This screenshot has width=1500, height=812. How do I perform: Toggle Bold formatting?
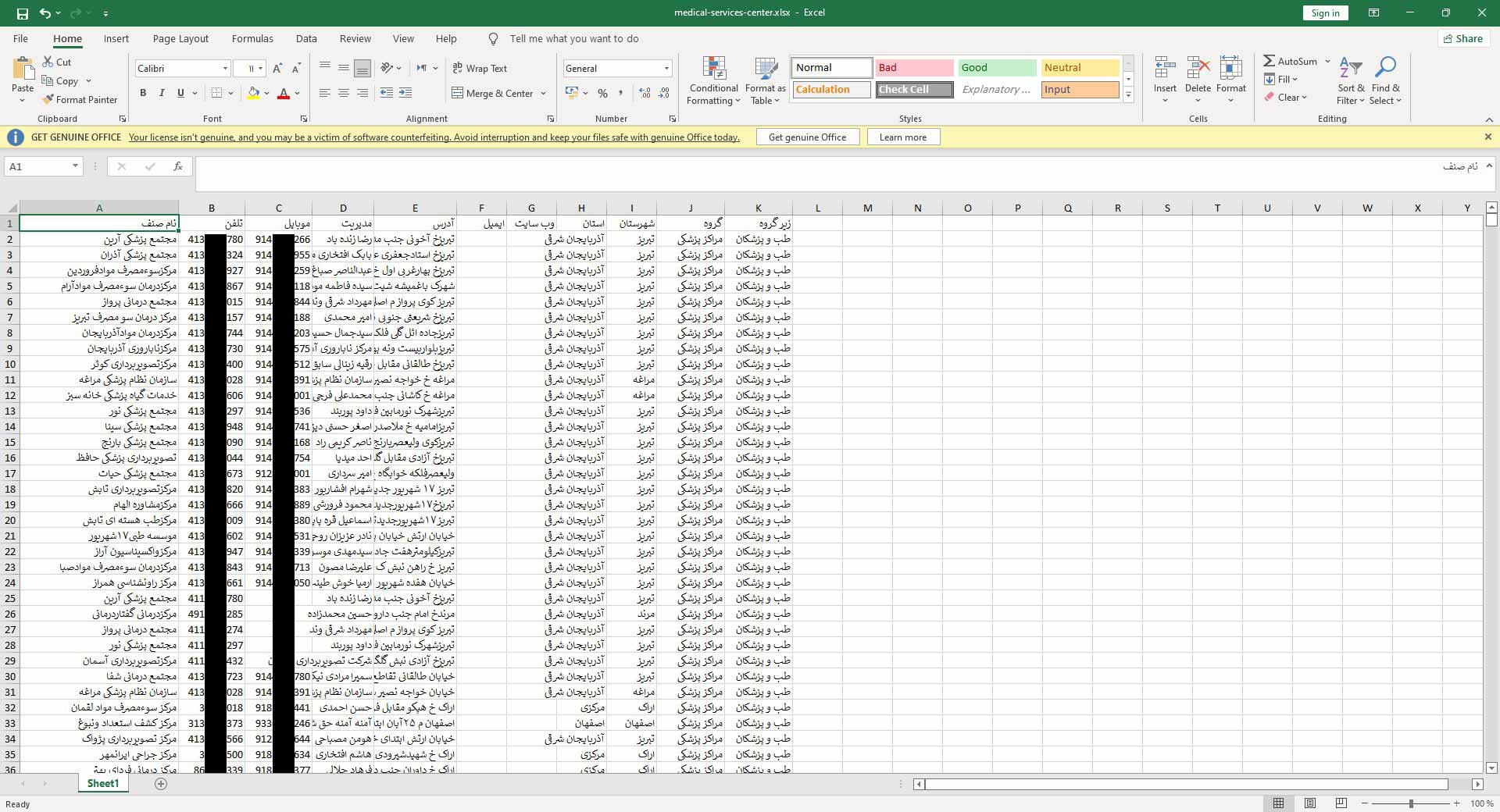tap(143, 94)
